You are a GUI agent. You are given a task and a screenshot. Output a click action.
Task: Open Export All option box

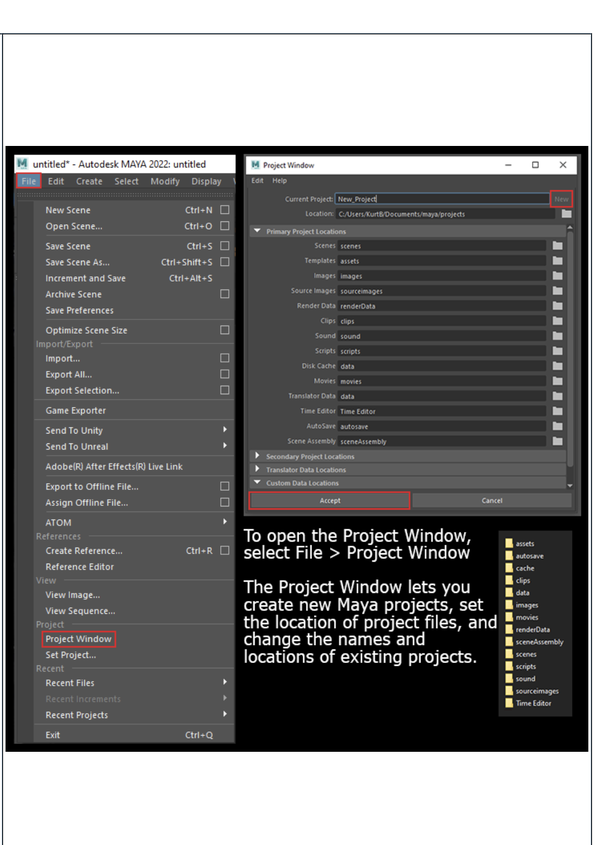click(225, 374)
